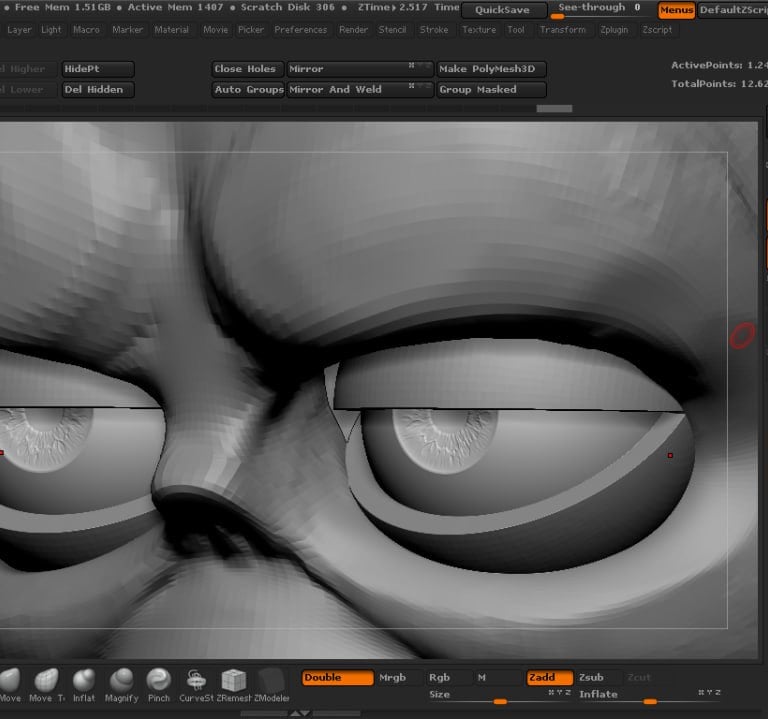The width and height of the screenshot is (768, 719).
Task: Open the Transform menu
Action: pos(563,30)
